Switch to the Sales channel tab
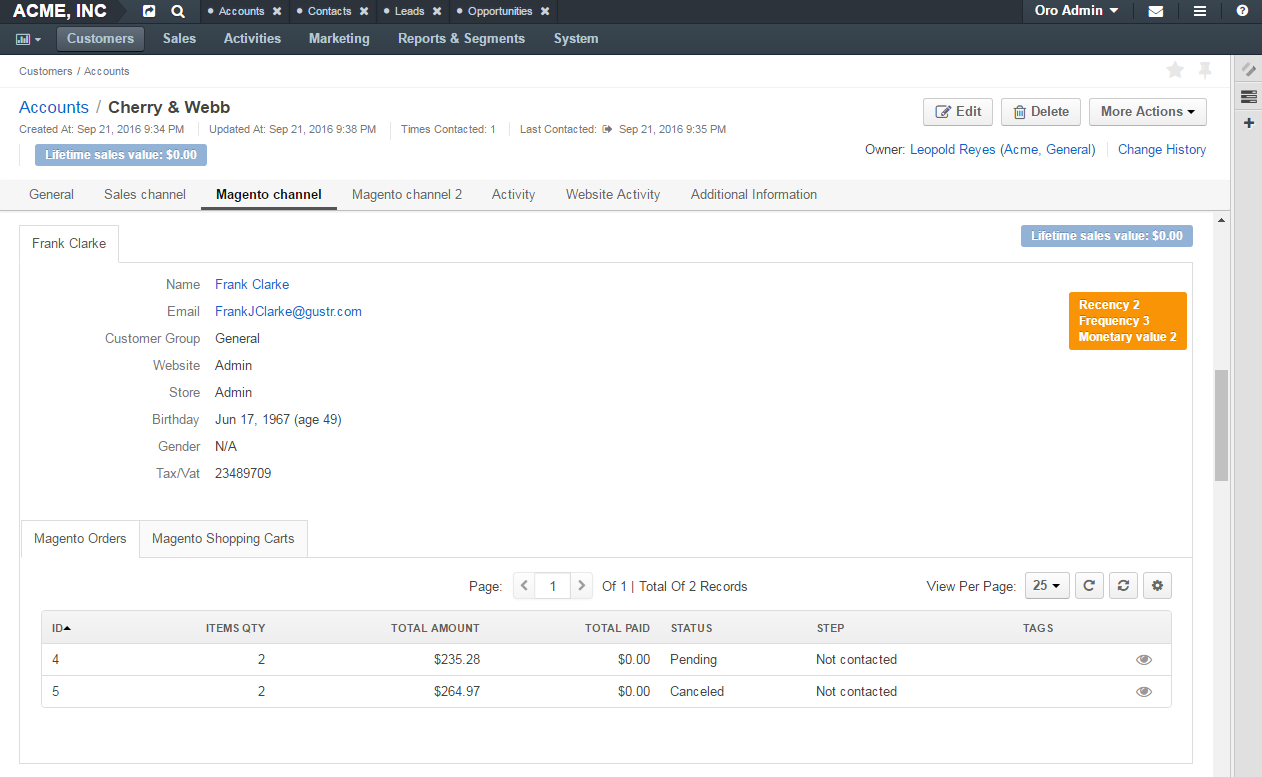 [x=145, y=194]
